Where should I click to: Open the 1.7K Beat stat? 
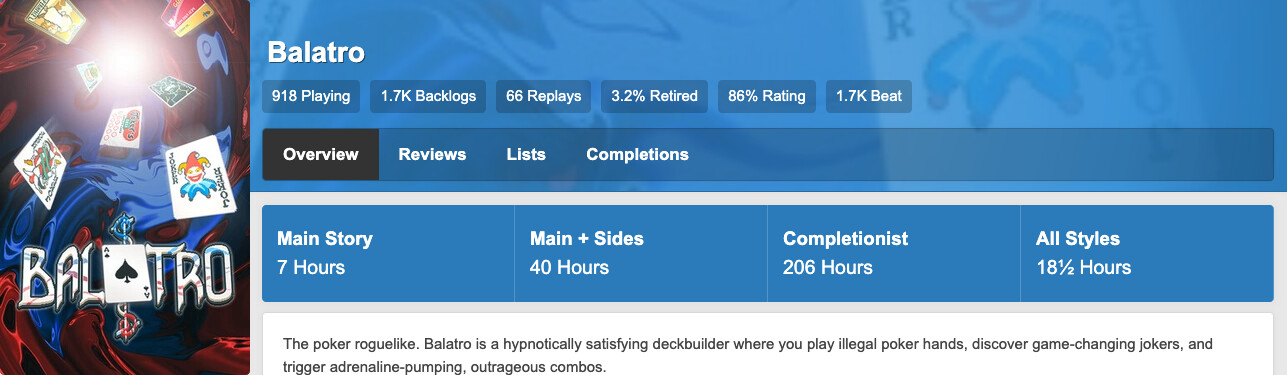869,96
